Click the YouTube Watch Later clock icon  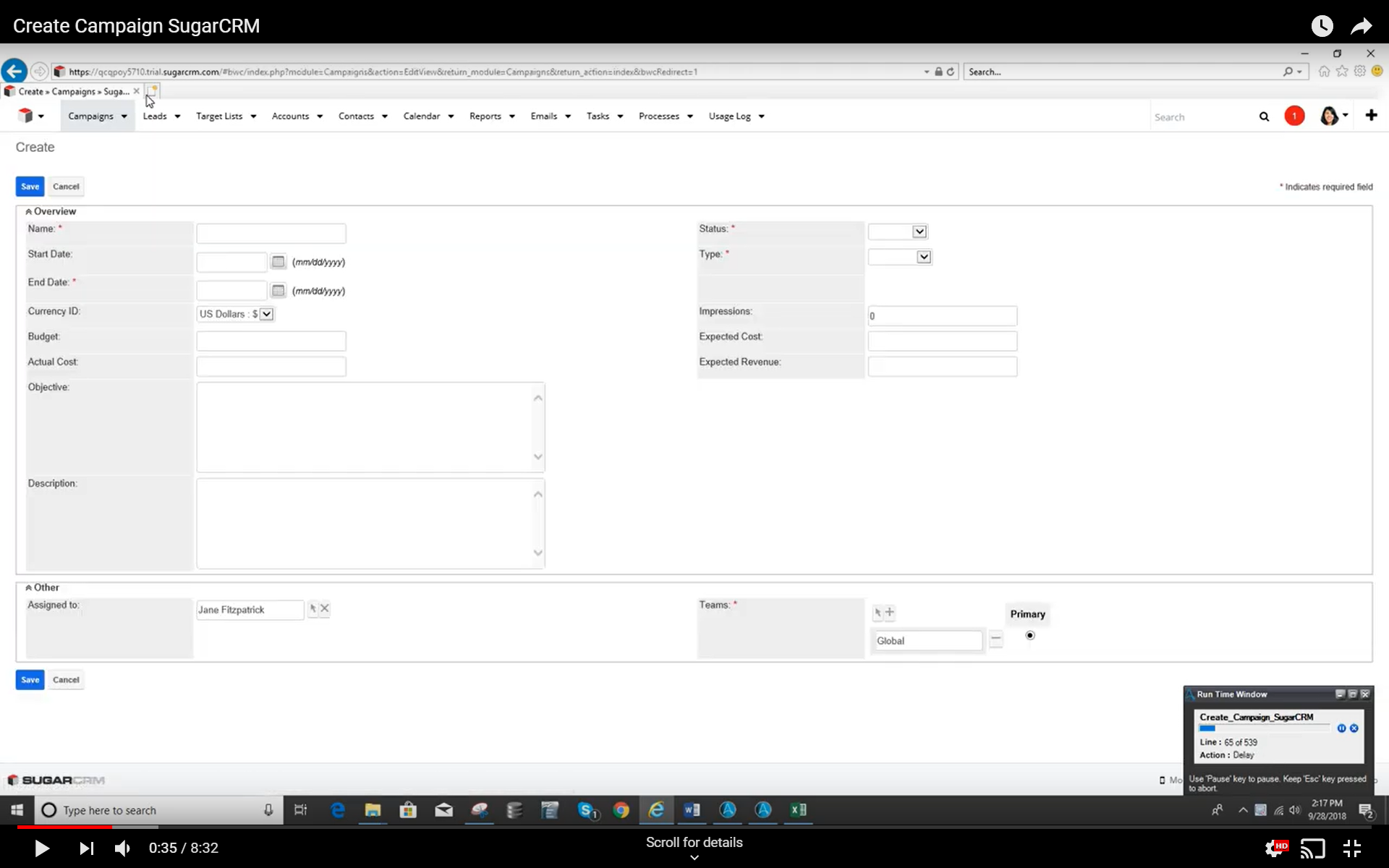(x=1322, y=26)
